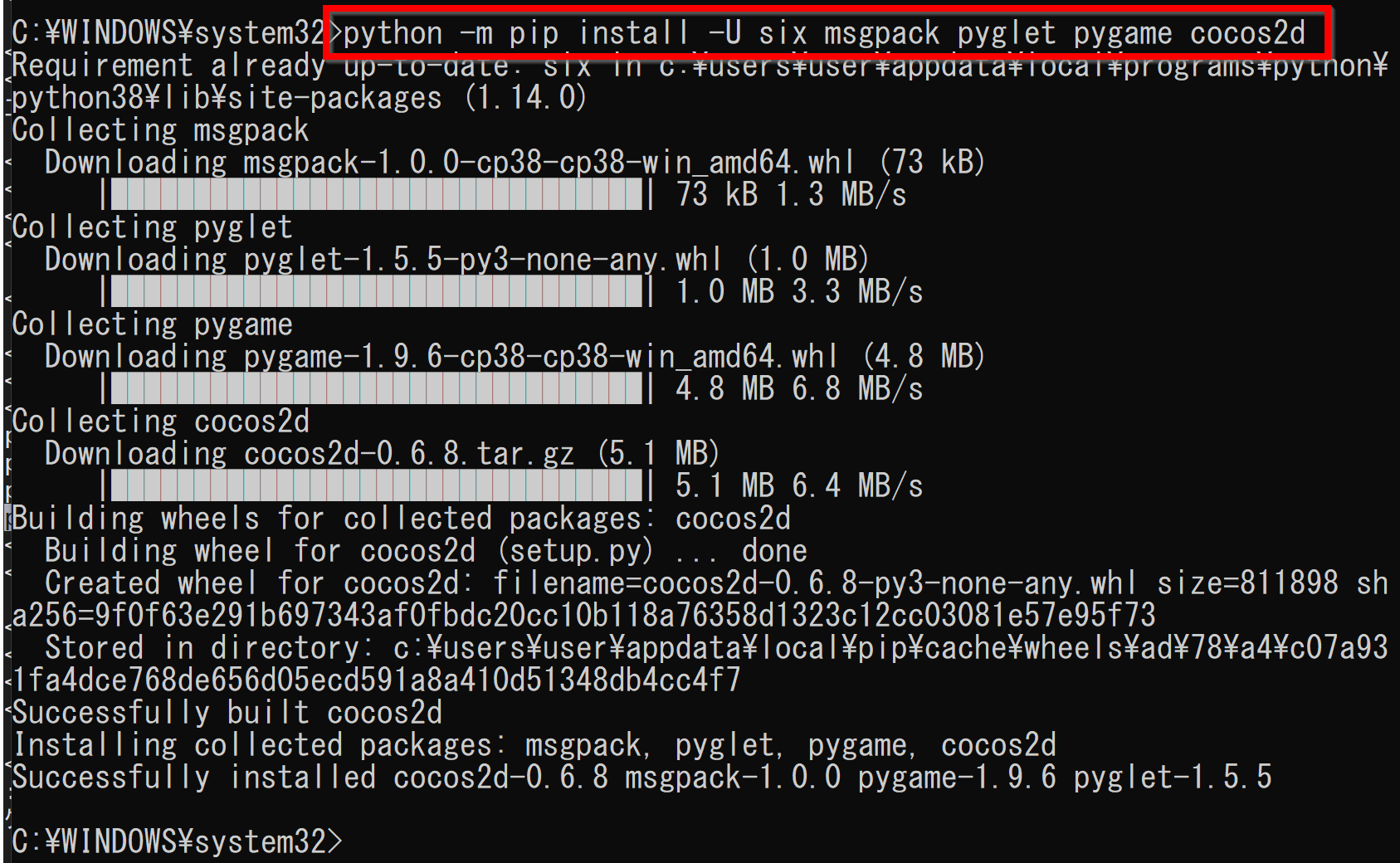Viewport: 1400px width, 863px height.
Task: Click the pygame-1.9.6 wheel filename
Action: 540,357
